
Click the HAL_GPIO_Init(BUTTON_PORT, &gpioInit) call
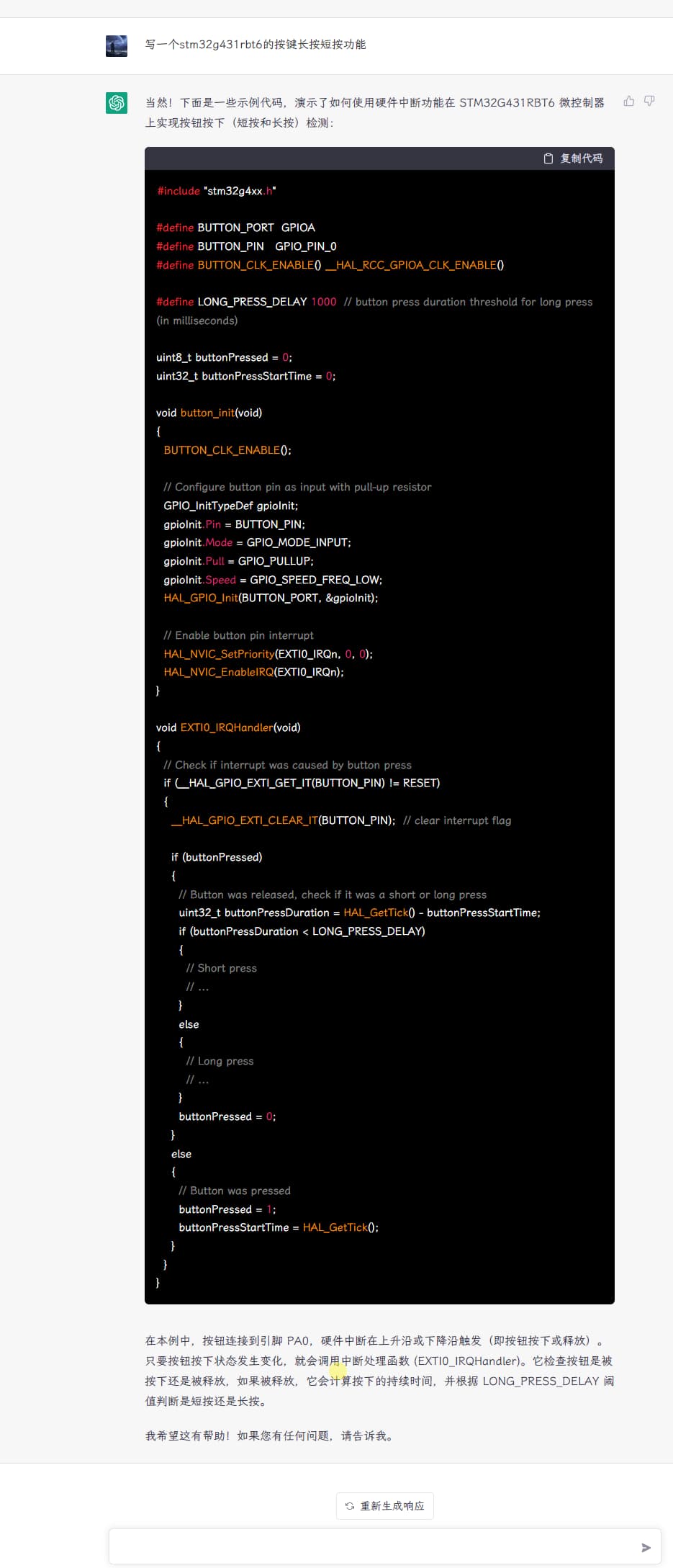coord(271,598)
